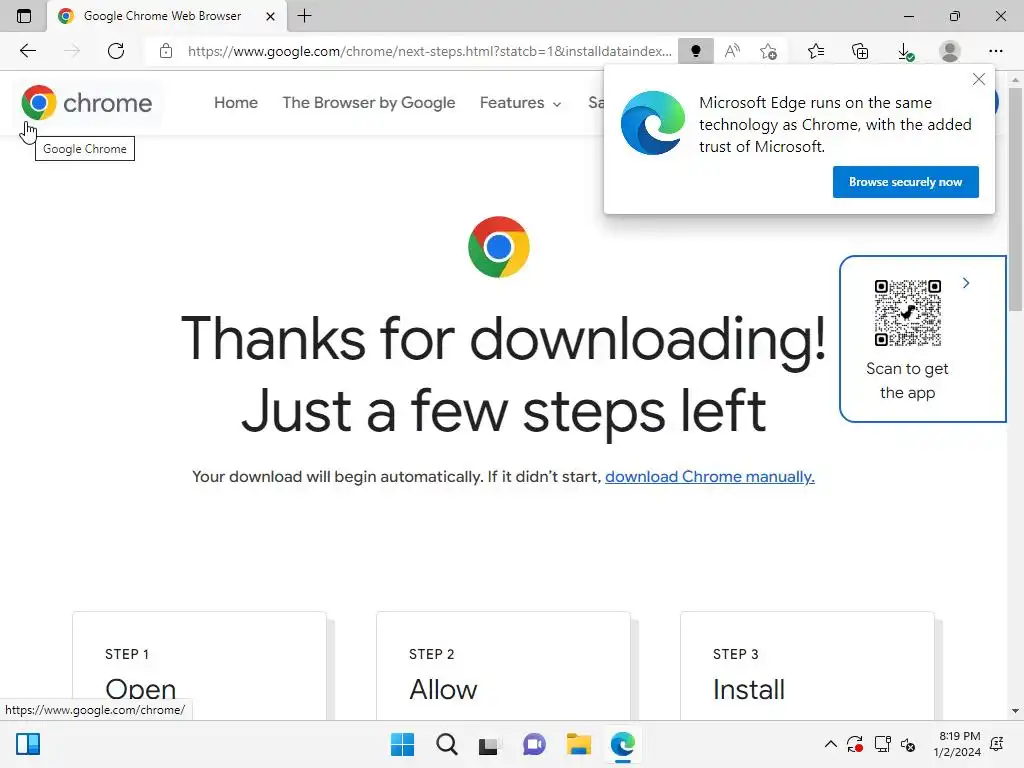Viewport: 1024px width, 768px height.
Task: Click the Edge back arrow button
Action: click(x=27, y=51)
